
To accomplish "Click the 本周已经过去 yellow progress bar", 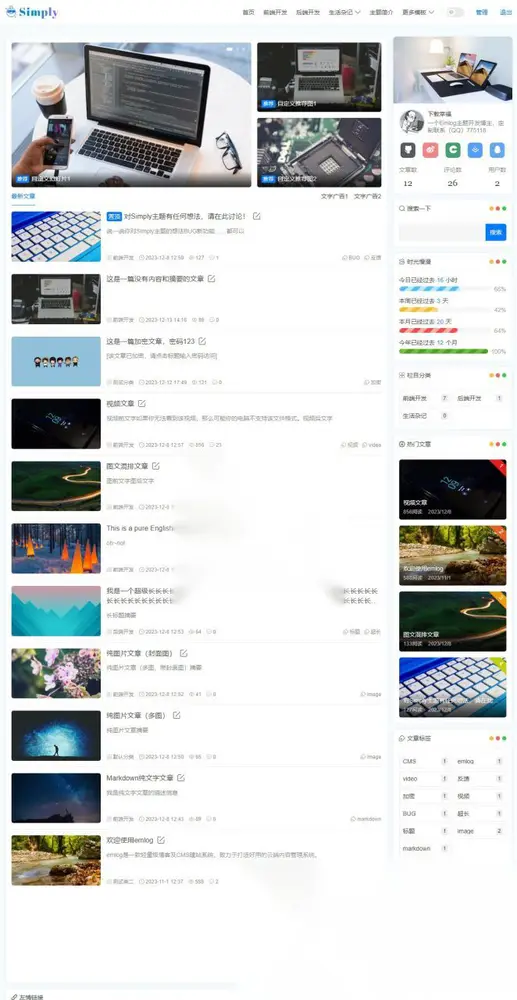I will pyautogui.click(x=418, y=309).
